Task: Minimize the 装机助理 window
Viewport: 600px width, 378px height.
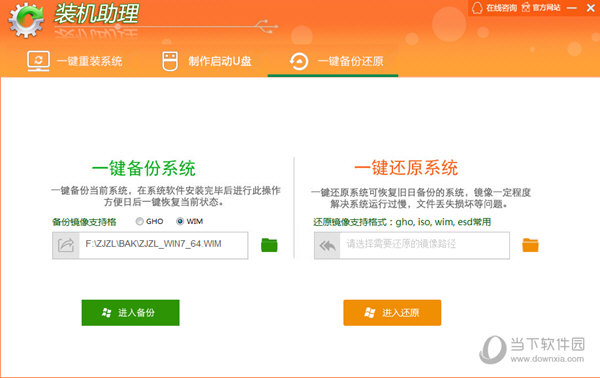Action: click(572, 8)
